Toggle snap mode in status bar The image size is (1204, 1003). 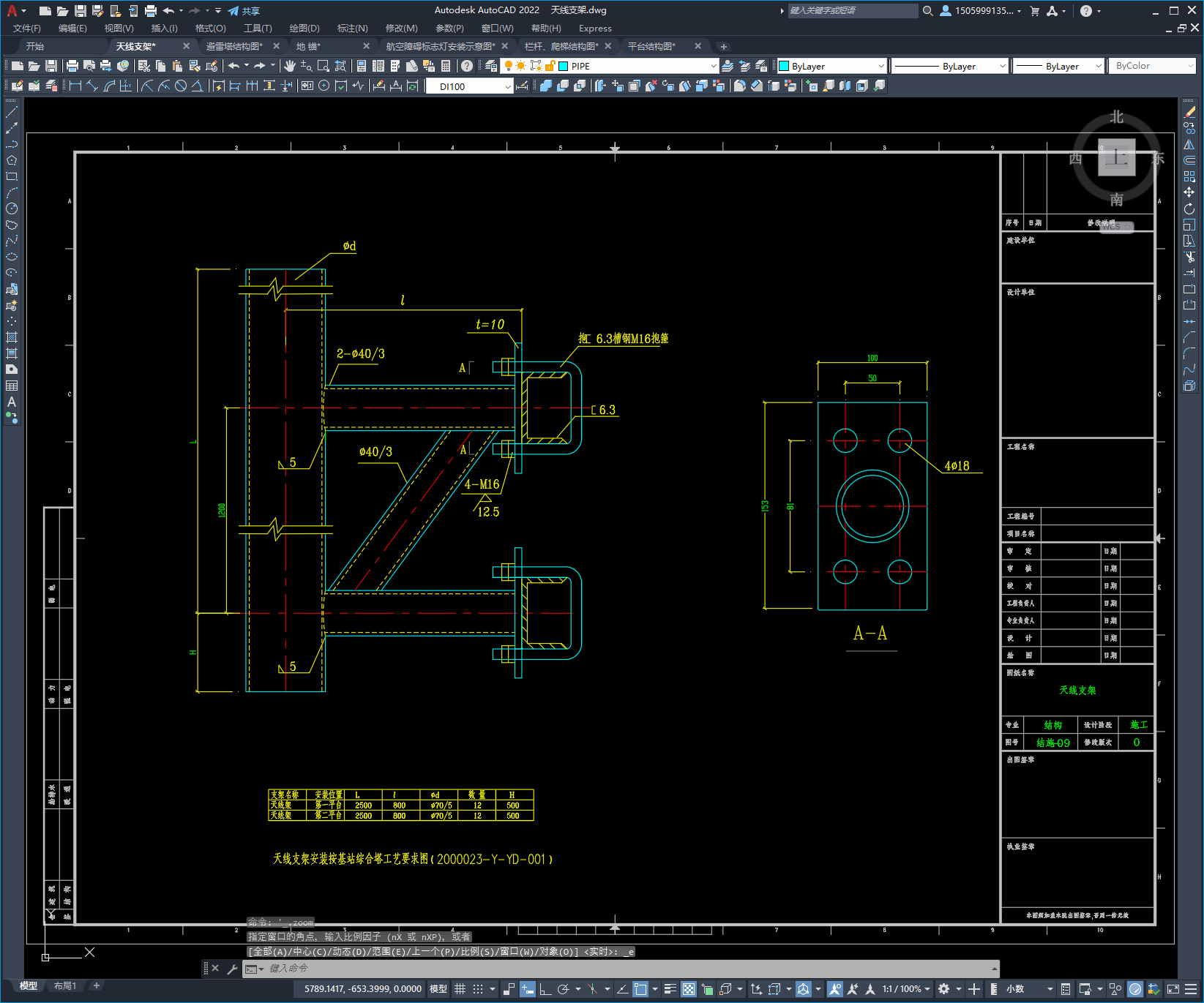tap(478, 989)
